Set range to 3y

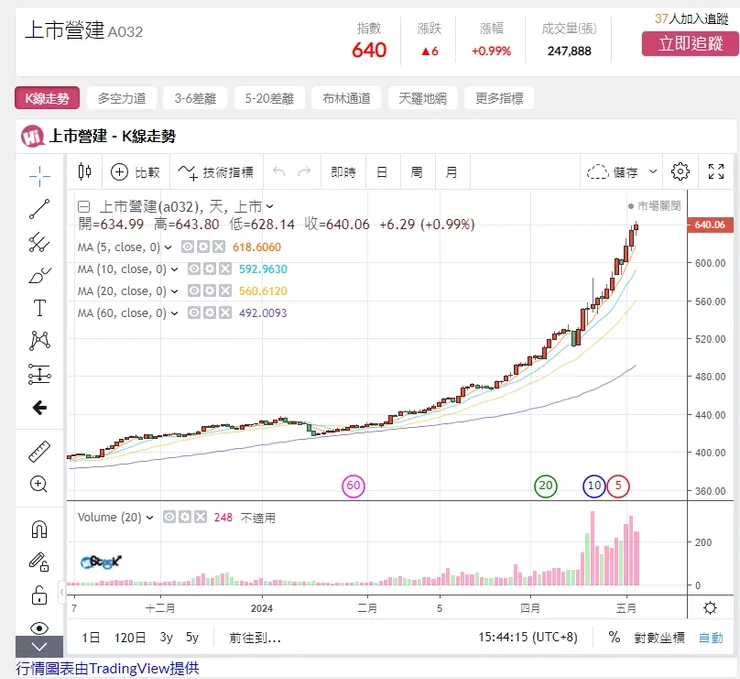pos(166,637)
